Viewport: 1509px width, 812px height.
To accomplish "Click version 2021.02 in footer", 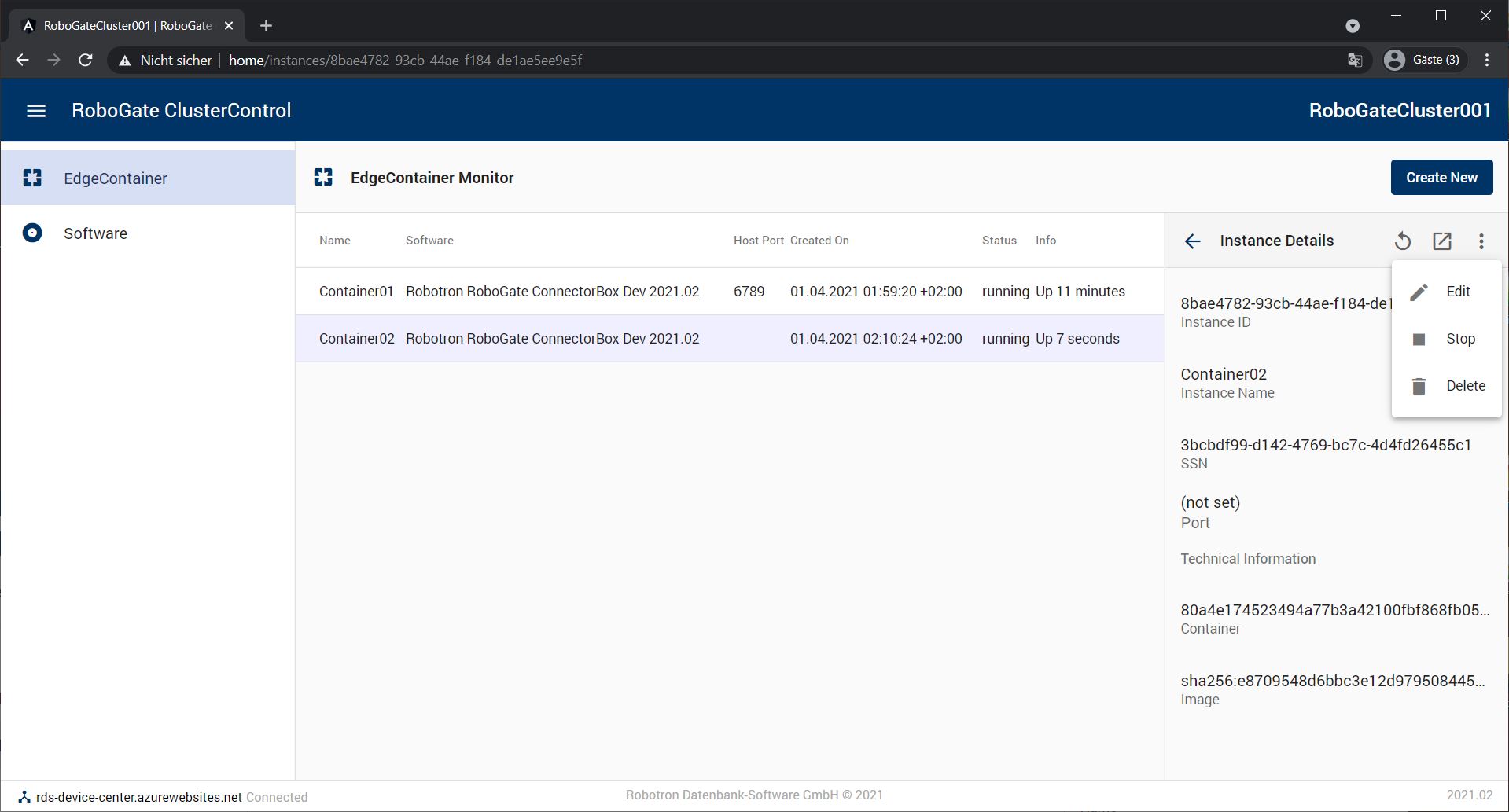I will [1469, 795].
